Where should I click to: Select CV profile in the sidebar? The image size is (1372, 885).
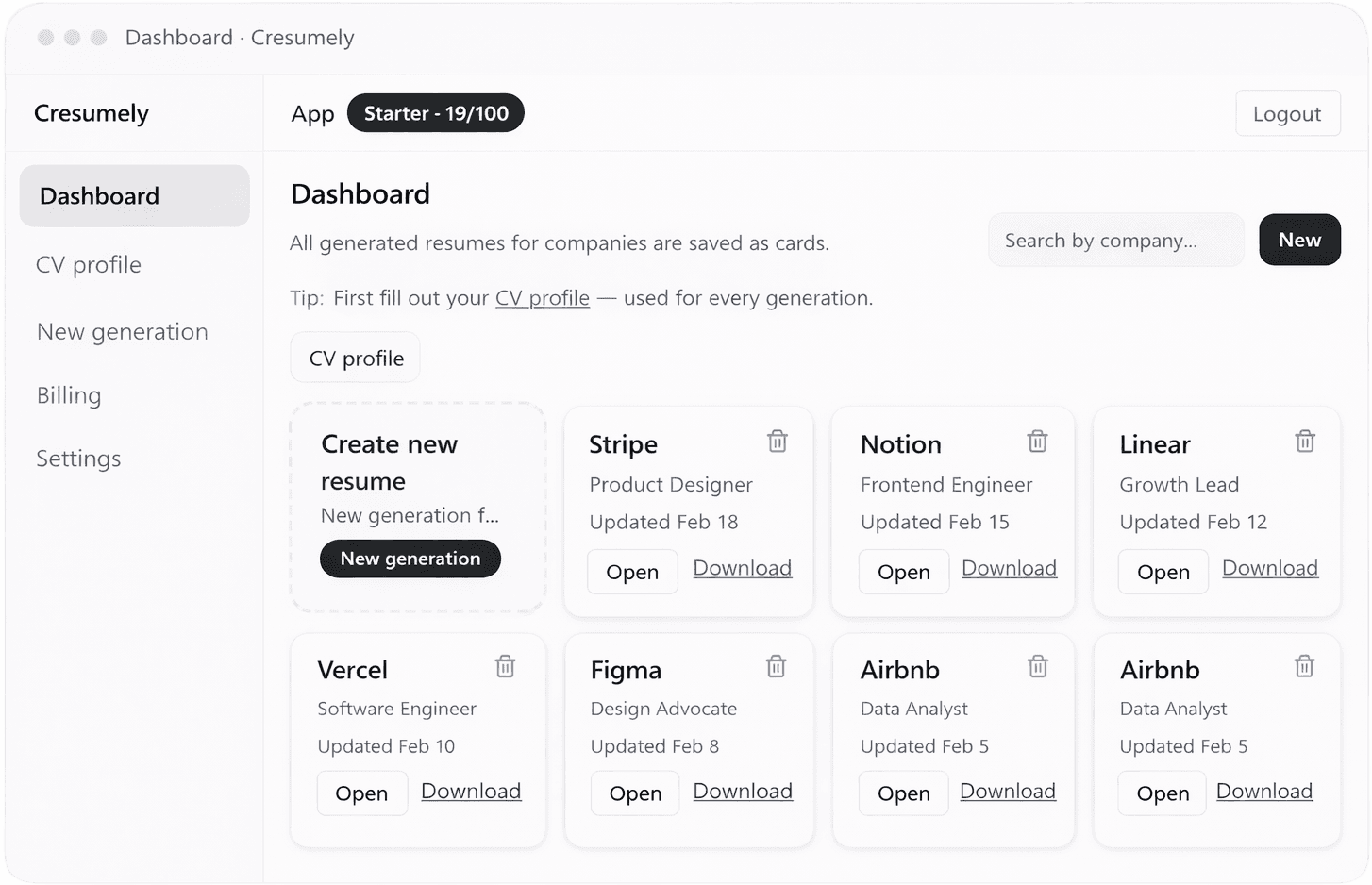tap(88, 265)
